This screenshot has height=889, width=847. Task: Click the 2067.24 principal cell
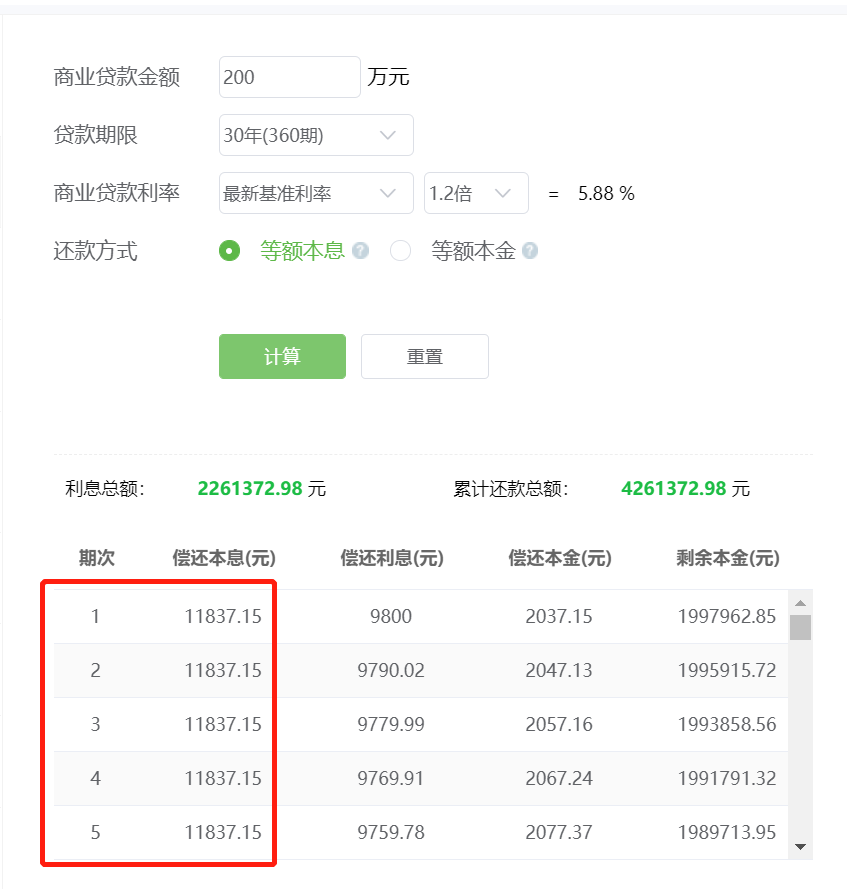tap(559, 778)
